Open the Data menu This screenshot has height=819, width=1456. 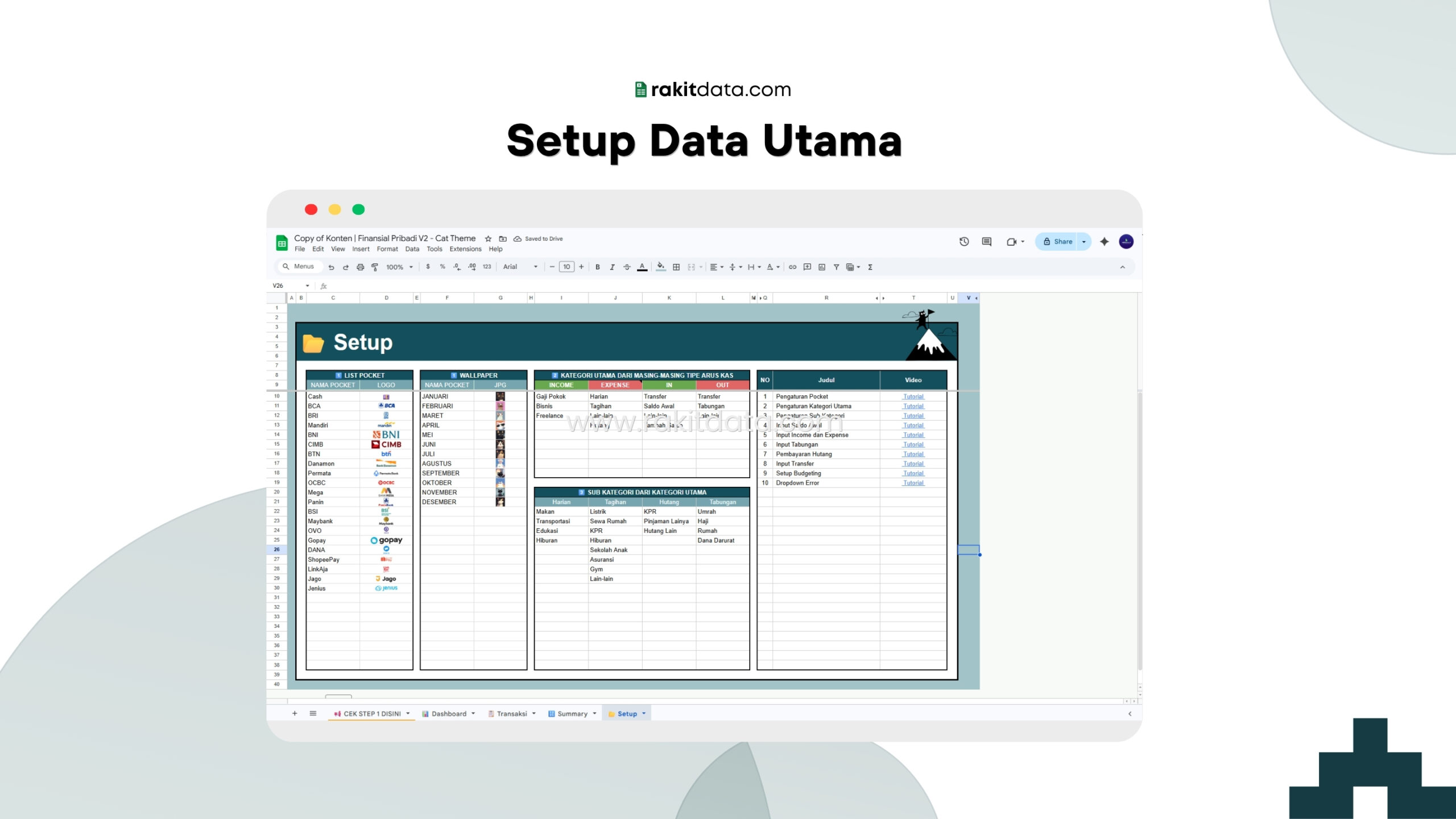tap(412, 249)
